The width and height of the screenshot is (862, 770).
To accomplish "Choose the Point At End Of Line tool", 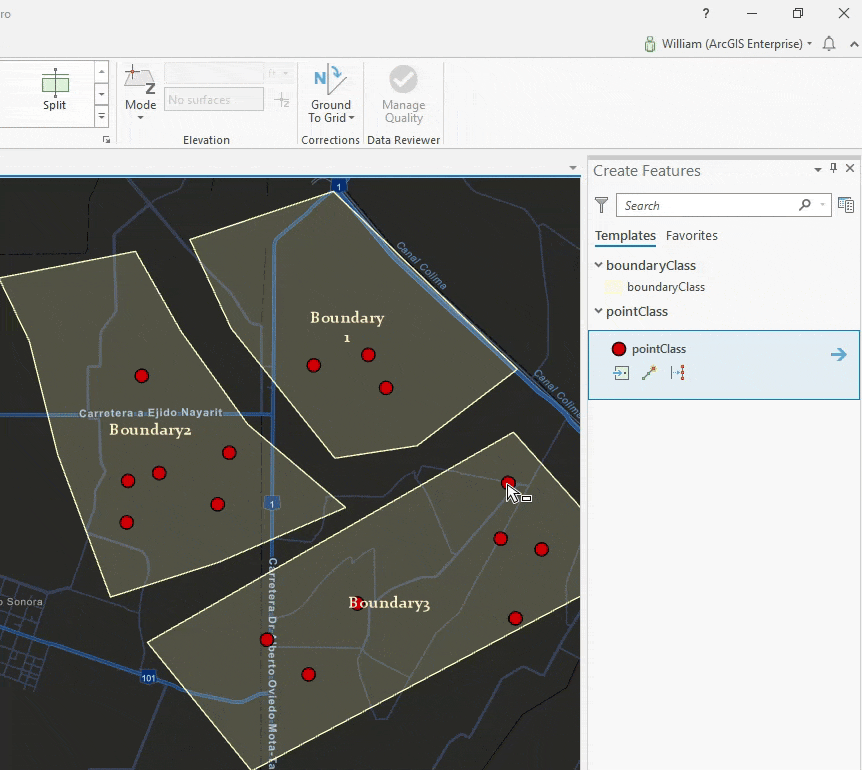I will click(x=649, y=373).
